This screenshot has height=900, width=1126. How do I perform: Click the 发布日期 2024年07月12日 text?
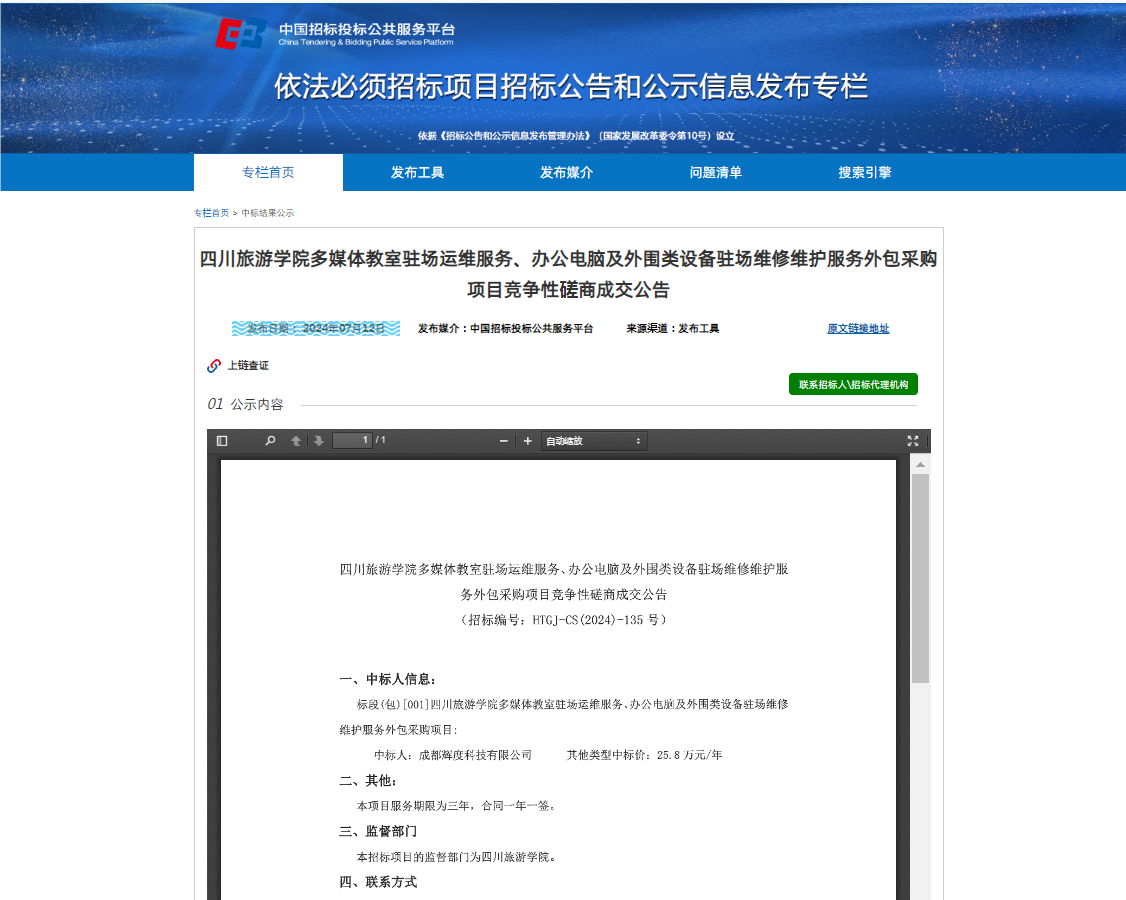click(x=316, y=328)
